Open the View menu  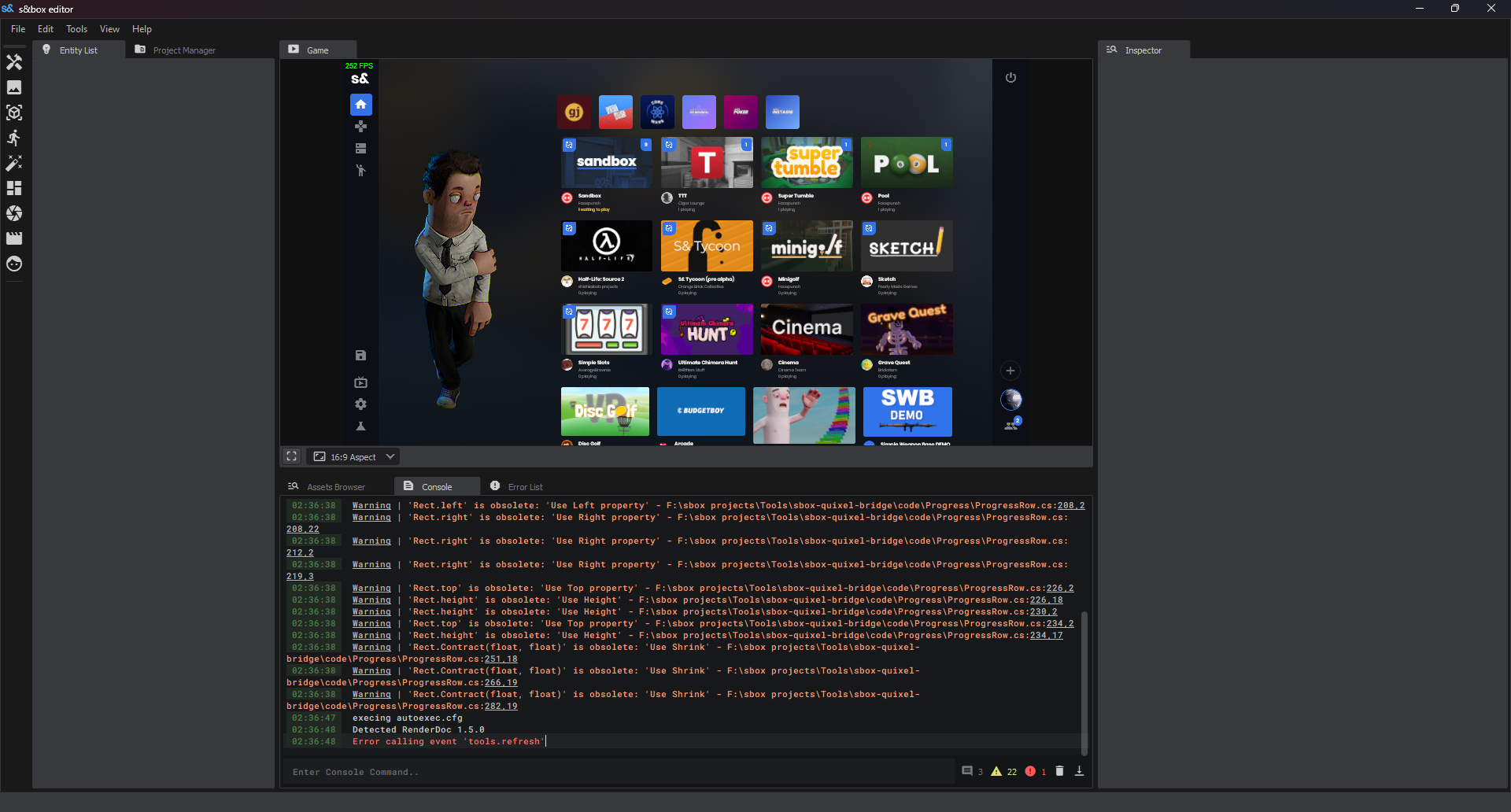[109, 29]
